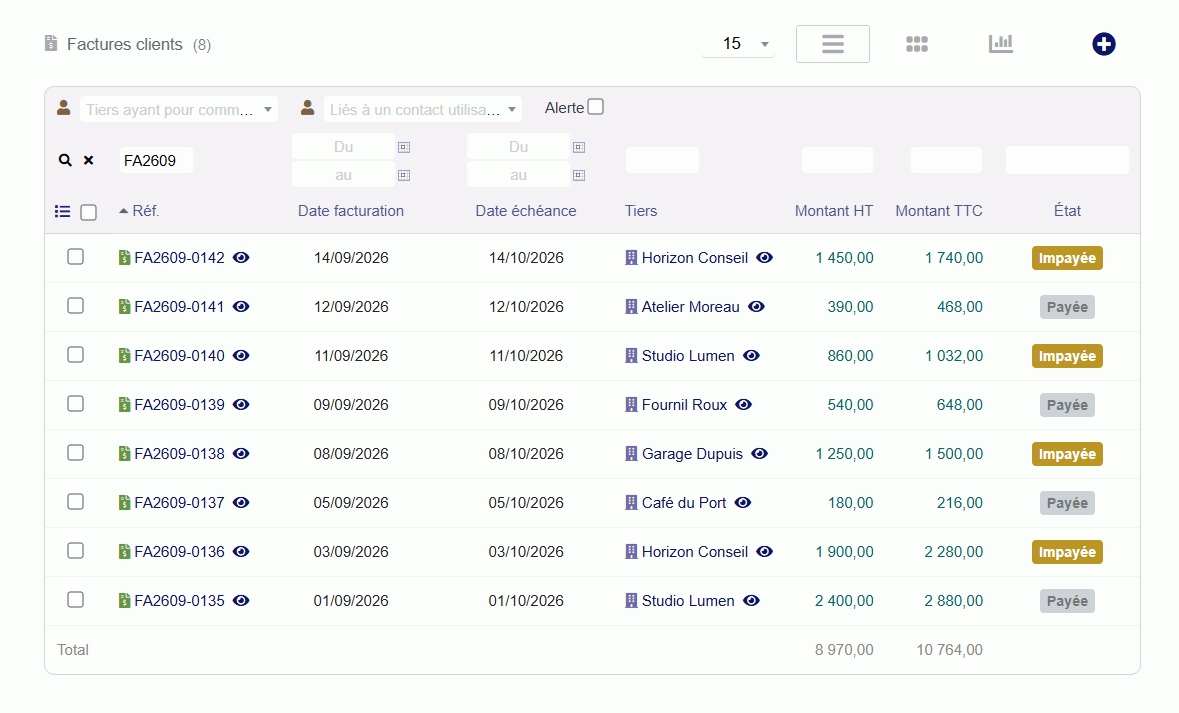Open the column selector list icon
This screenshot has height=713, width=1179.
point(62,211)
